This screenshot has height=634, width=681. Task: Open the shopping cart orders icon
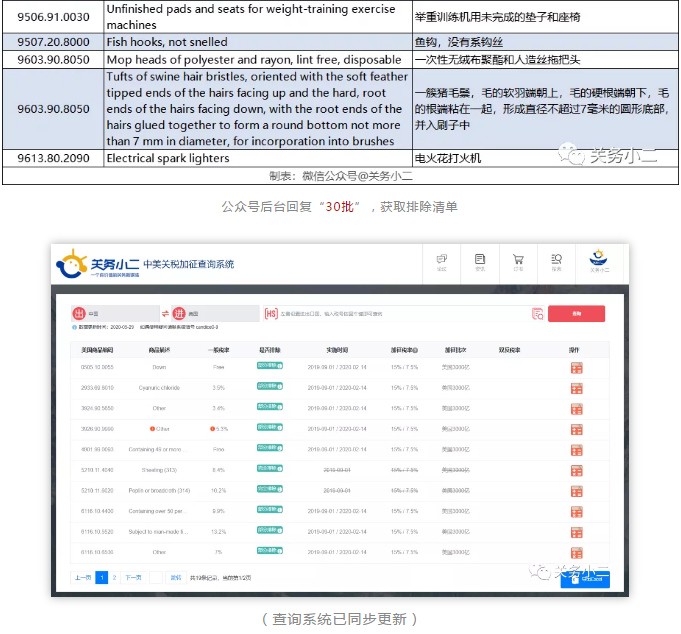click(x=518, y=259)
